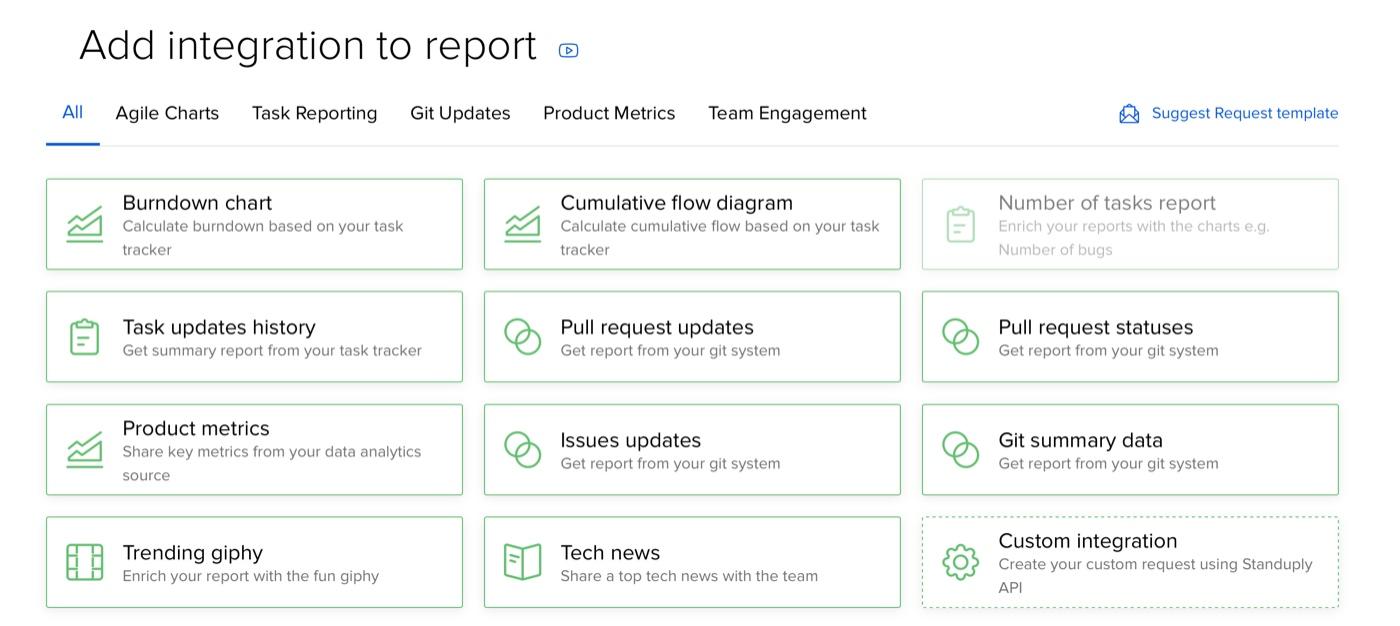The image size is (1400, 626).
Task: Click the Number of tasks clipboard icon
Action: 961,224
